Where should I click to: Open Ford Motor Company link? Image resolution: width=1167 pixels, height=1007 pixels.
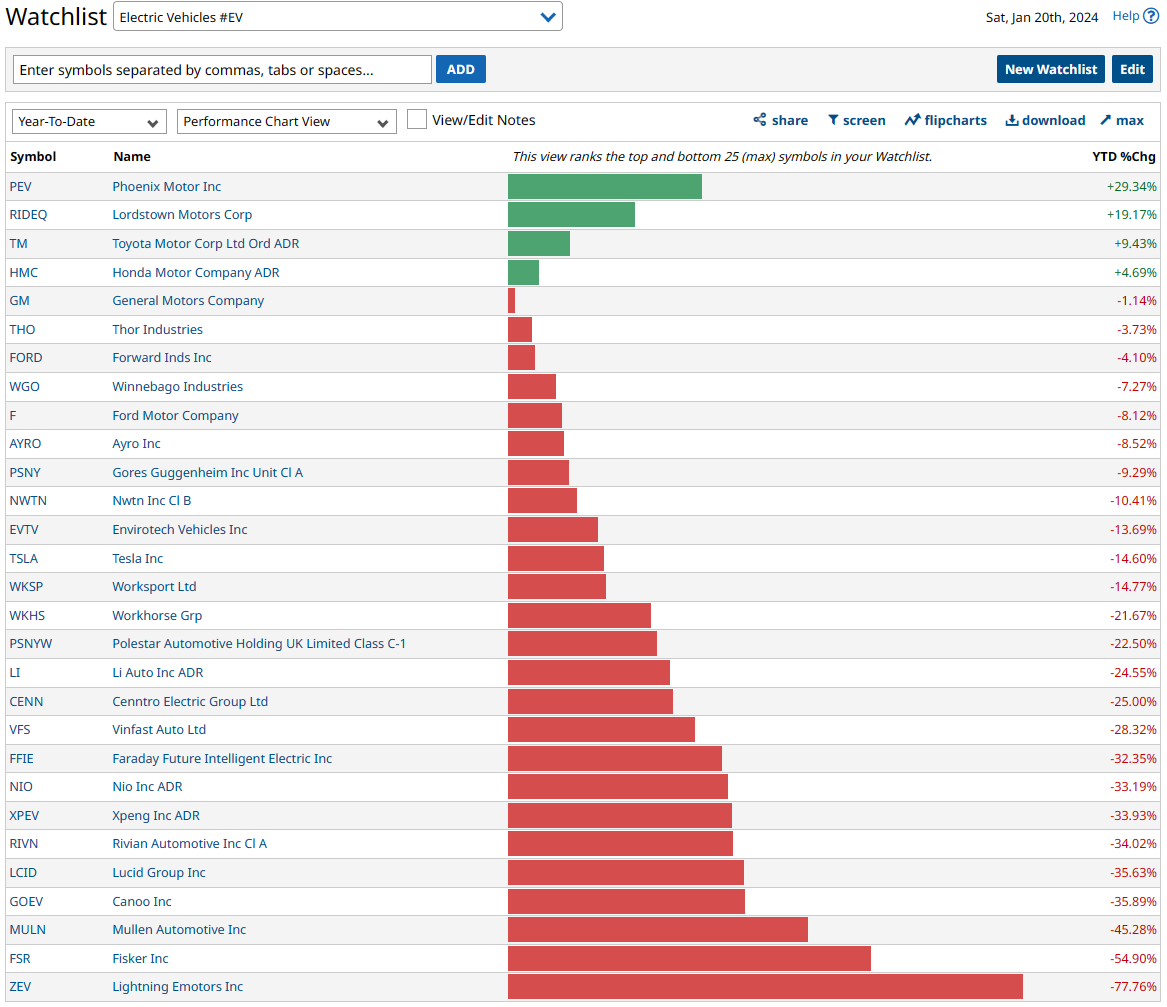click(176, 415)
